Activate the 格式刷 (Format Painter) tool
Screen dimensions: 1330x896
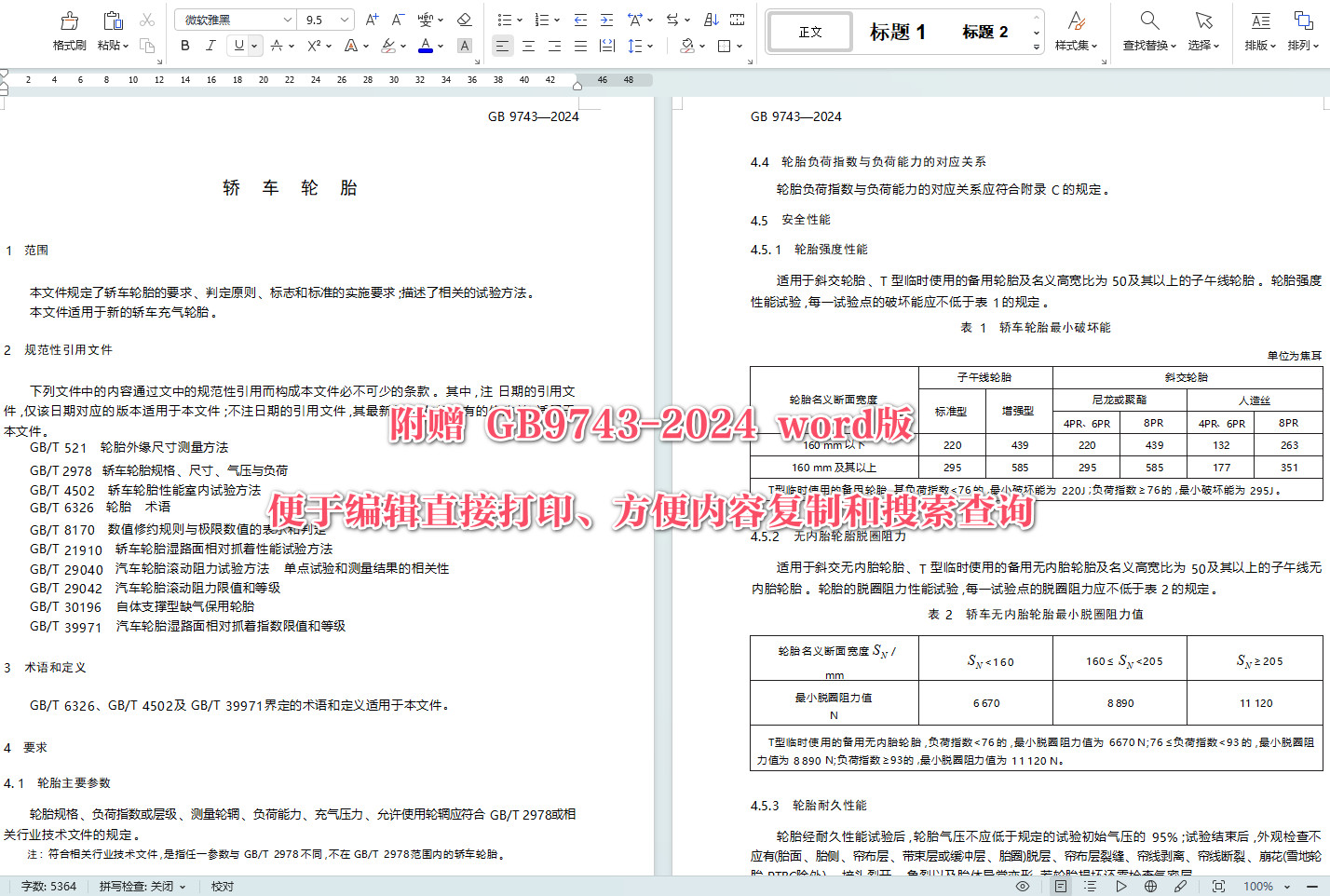tap(68, 28)
